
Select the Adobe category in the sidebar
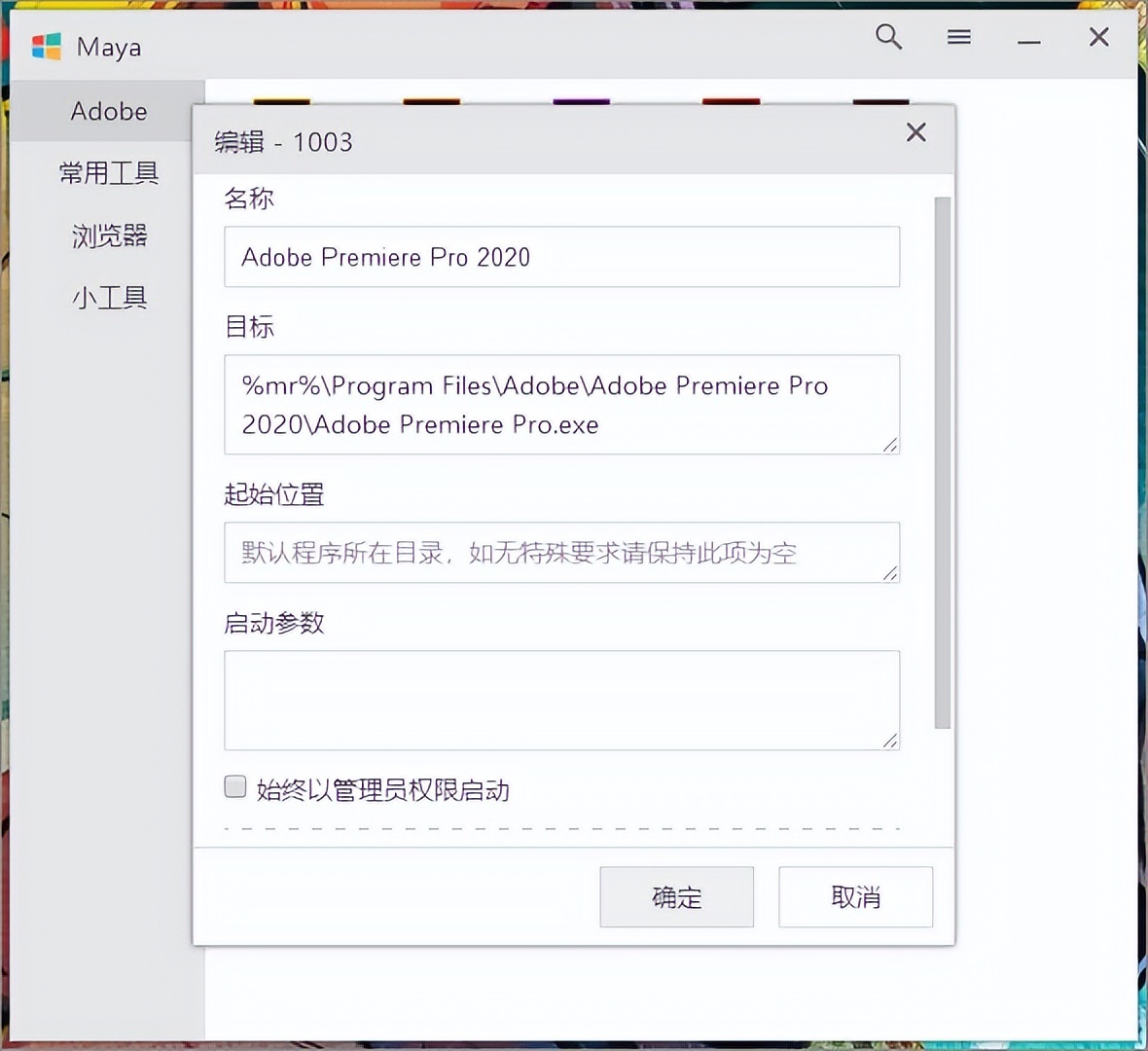[x=108, y=111]
